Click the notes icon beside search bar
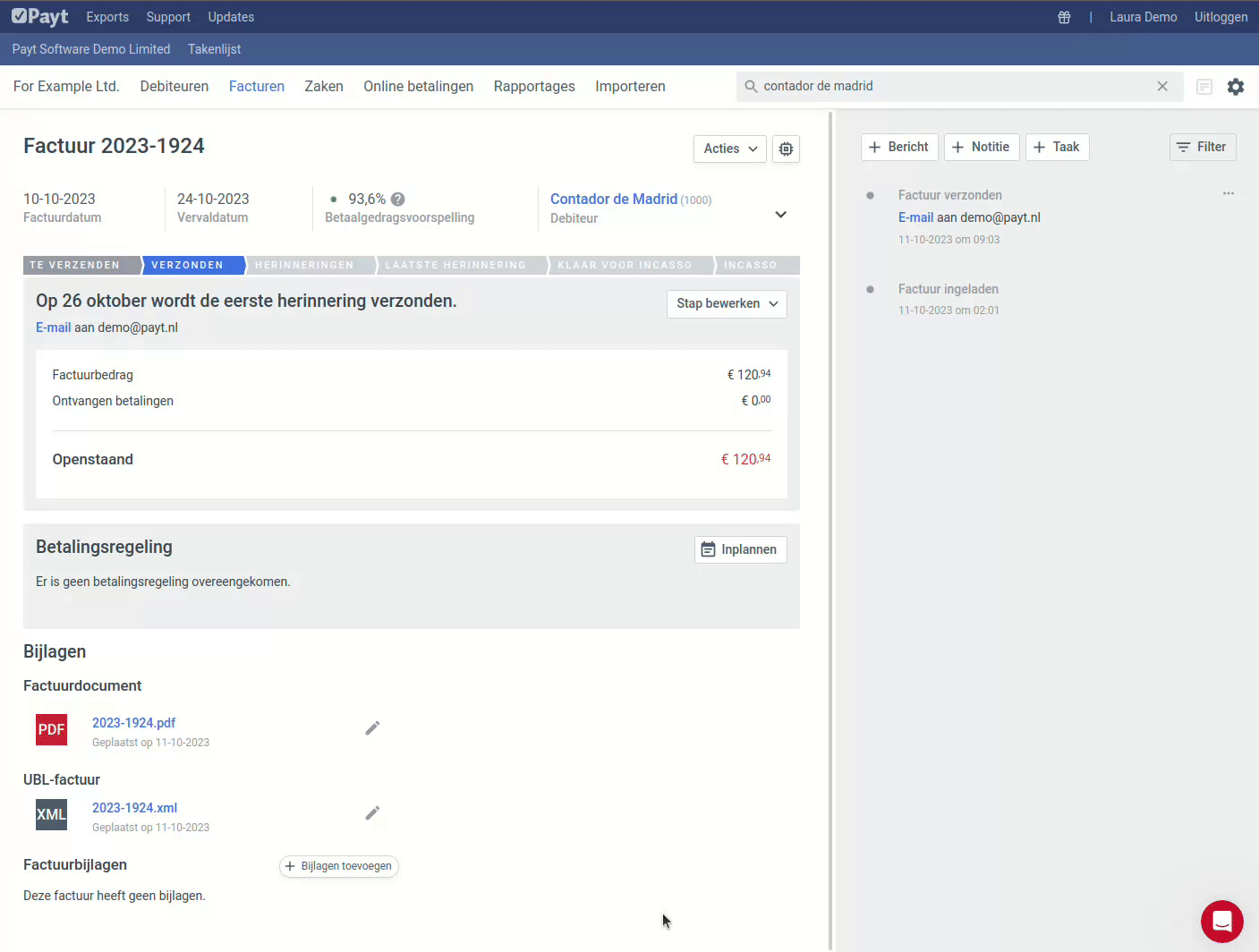This screenshot has width=1259, height=952. coord(1204,87)
